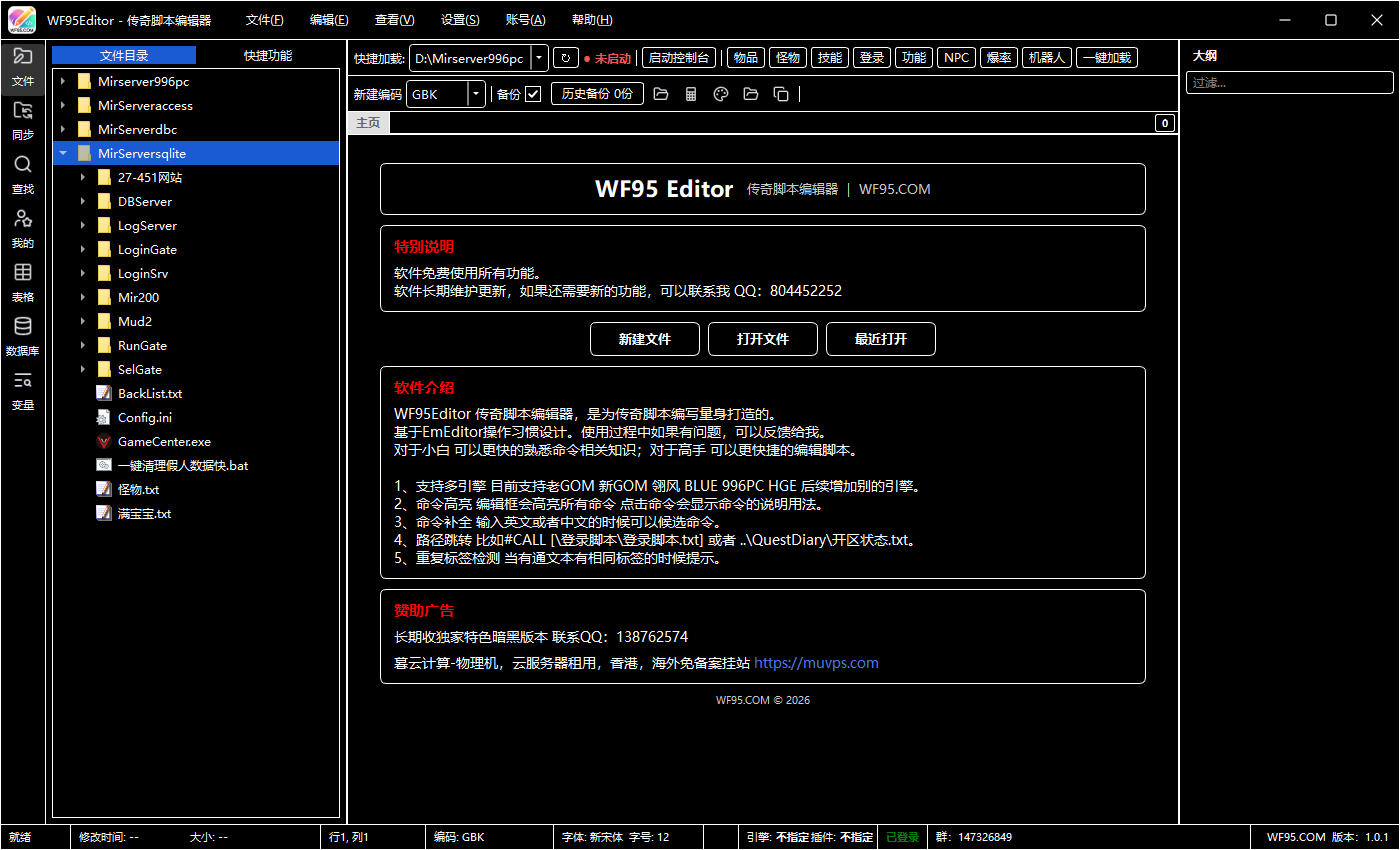Open the 文件(F) menu
Viewport: 1400px width, 850px height.
(265, 20)
